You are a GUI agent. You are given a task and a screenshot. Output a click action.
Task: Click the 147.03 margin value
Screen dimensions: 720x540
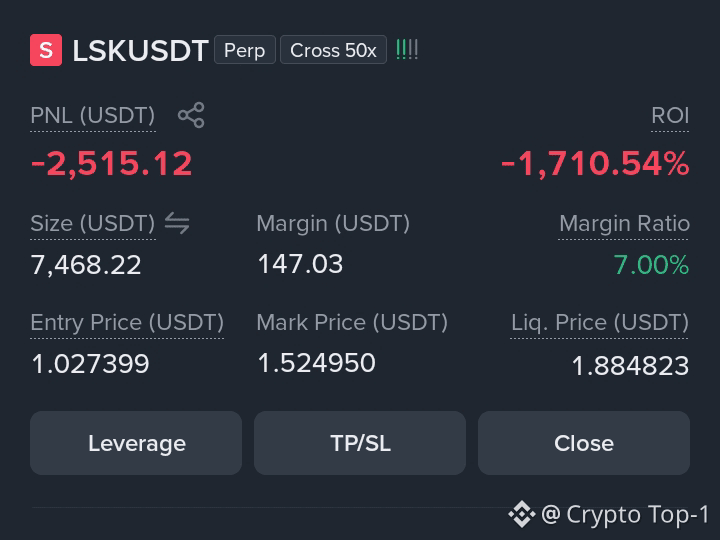[x=300, y=264]
